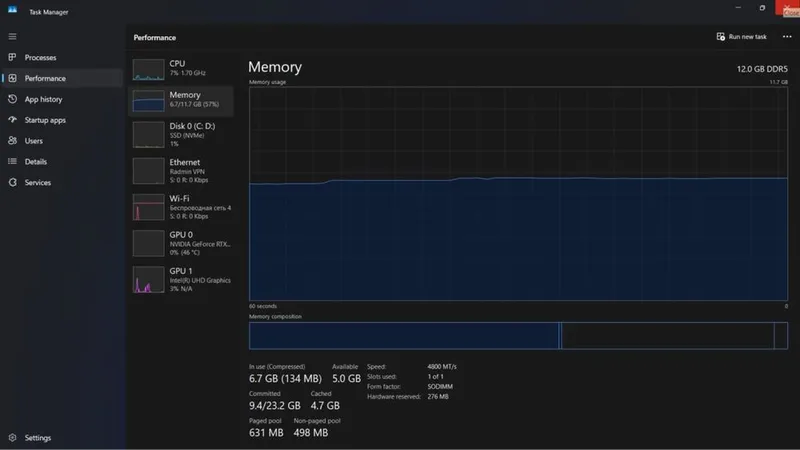Open the hamburger navigation menu
The height and width of the screenshot is (450, 800).
(12, 37)
